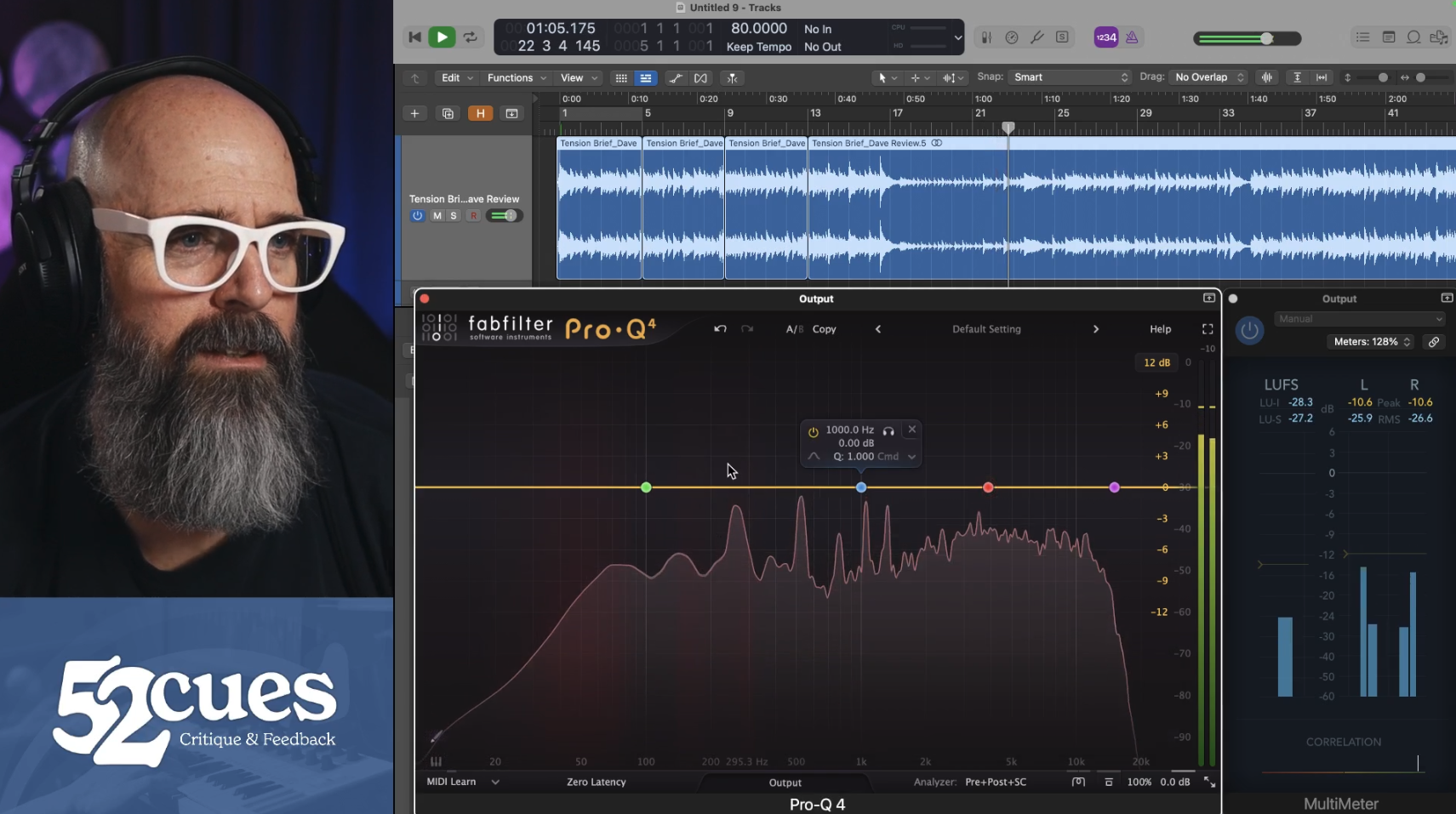Open the Functions menu
1456x814 pixels.
(x=517, y=78)
